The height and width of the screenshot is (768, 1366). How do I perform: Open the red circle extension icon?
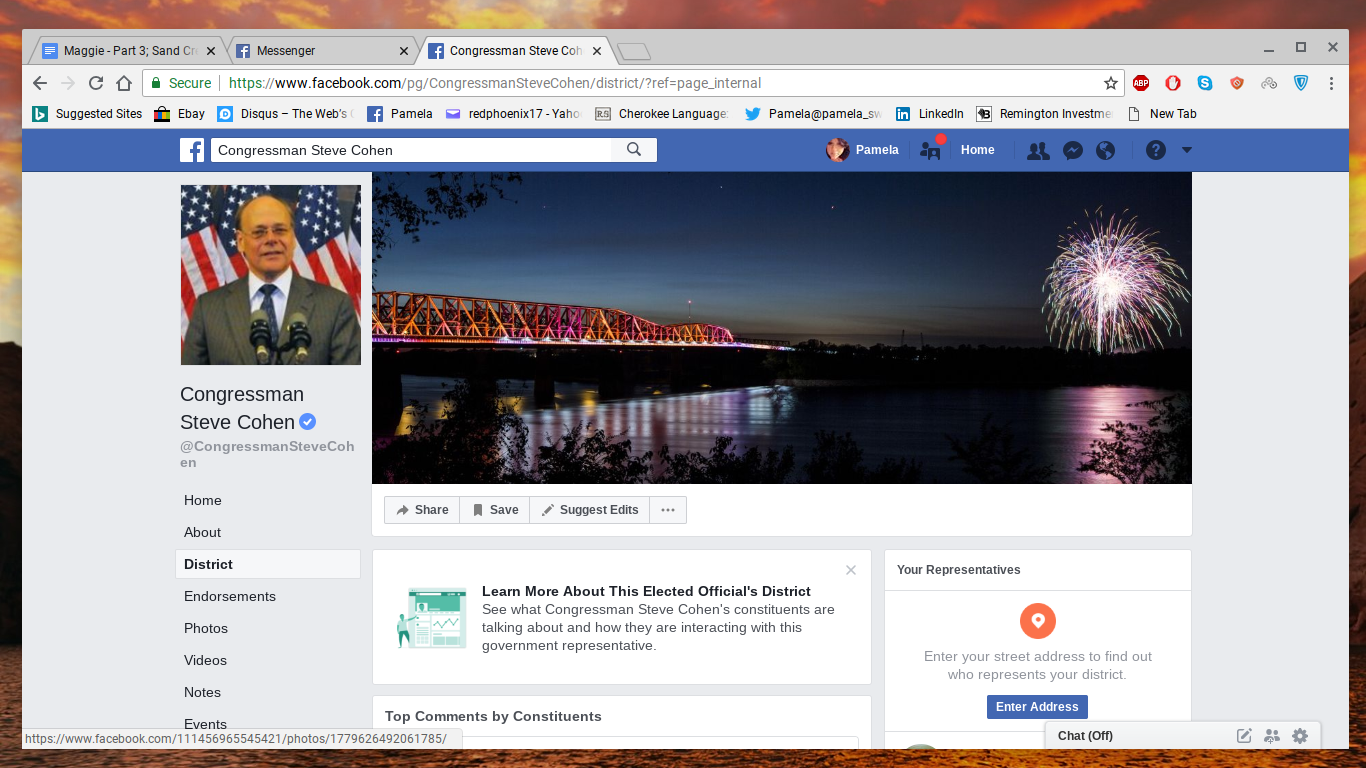coord(1173,83)
